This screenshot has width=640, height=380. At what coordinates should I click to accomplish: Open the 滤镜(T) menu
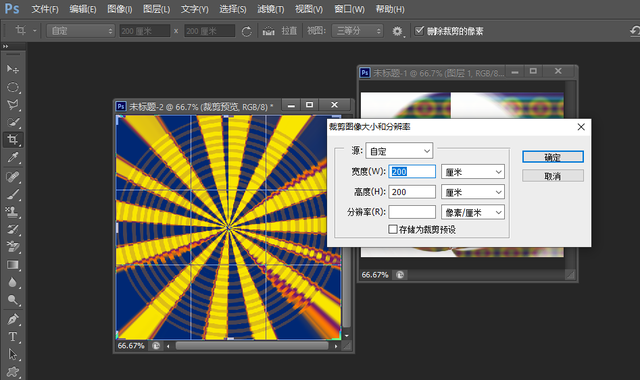[271, 9]
